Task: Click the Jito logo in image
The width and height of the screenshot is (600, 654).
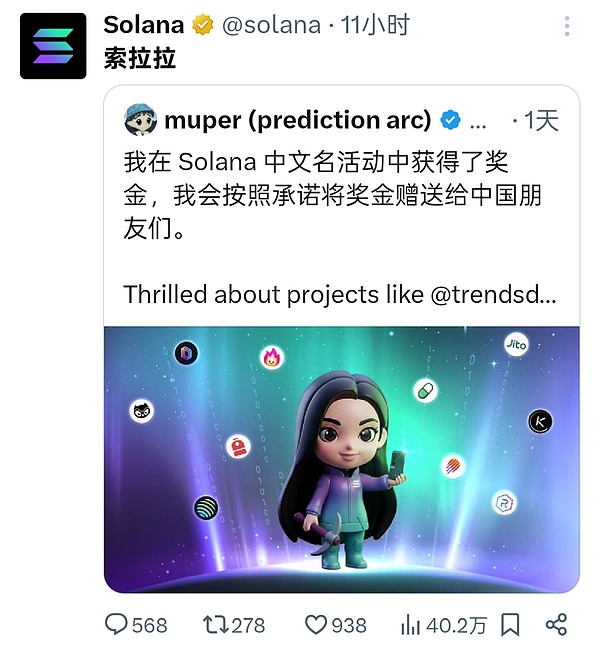Action: (x=516, y=345)
